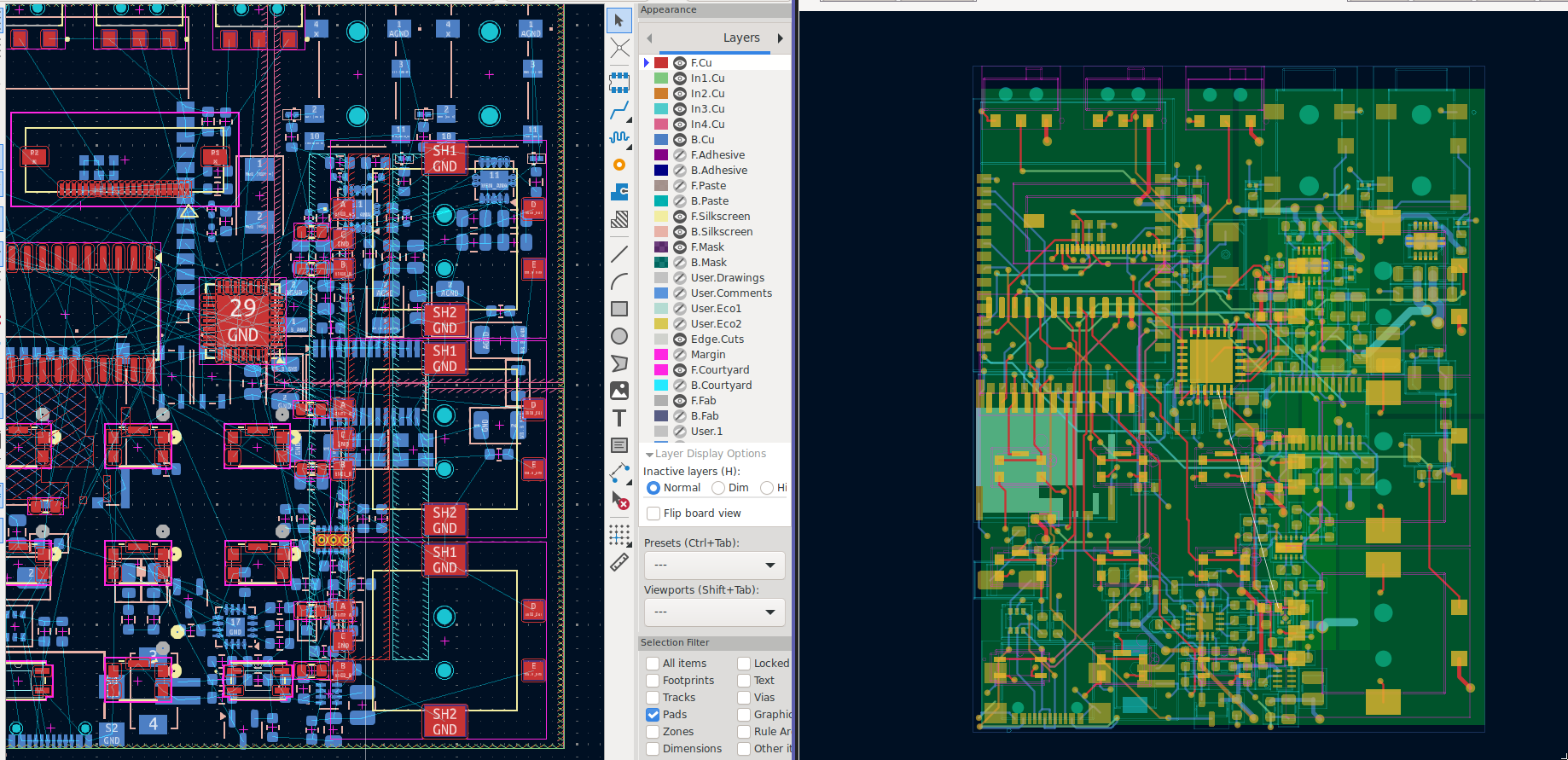Hide the F.Silkscreen layer
The width and height of the screenshot is (1568, 760).
[680, 217]
